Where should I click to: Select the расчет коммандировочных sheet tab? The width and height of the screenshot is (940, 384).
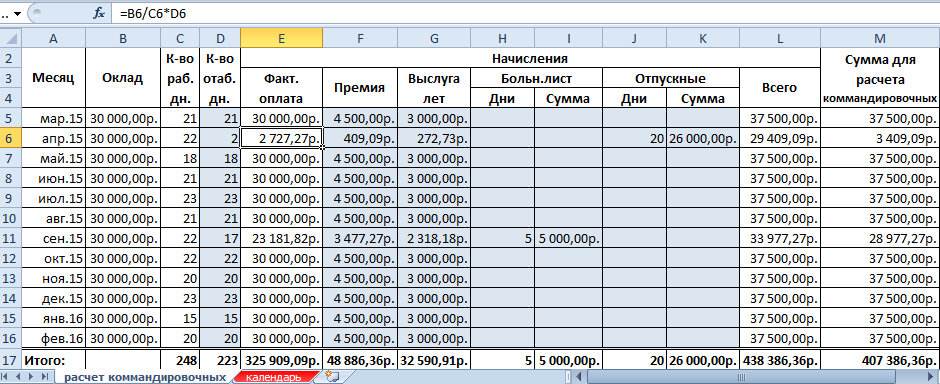145,377
